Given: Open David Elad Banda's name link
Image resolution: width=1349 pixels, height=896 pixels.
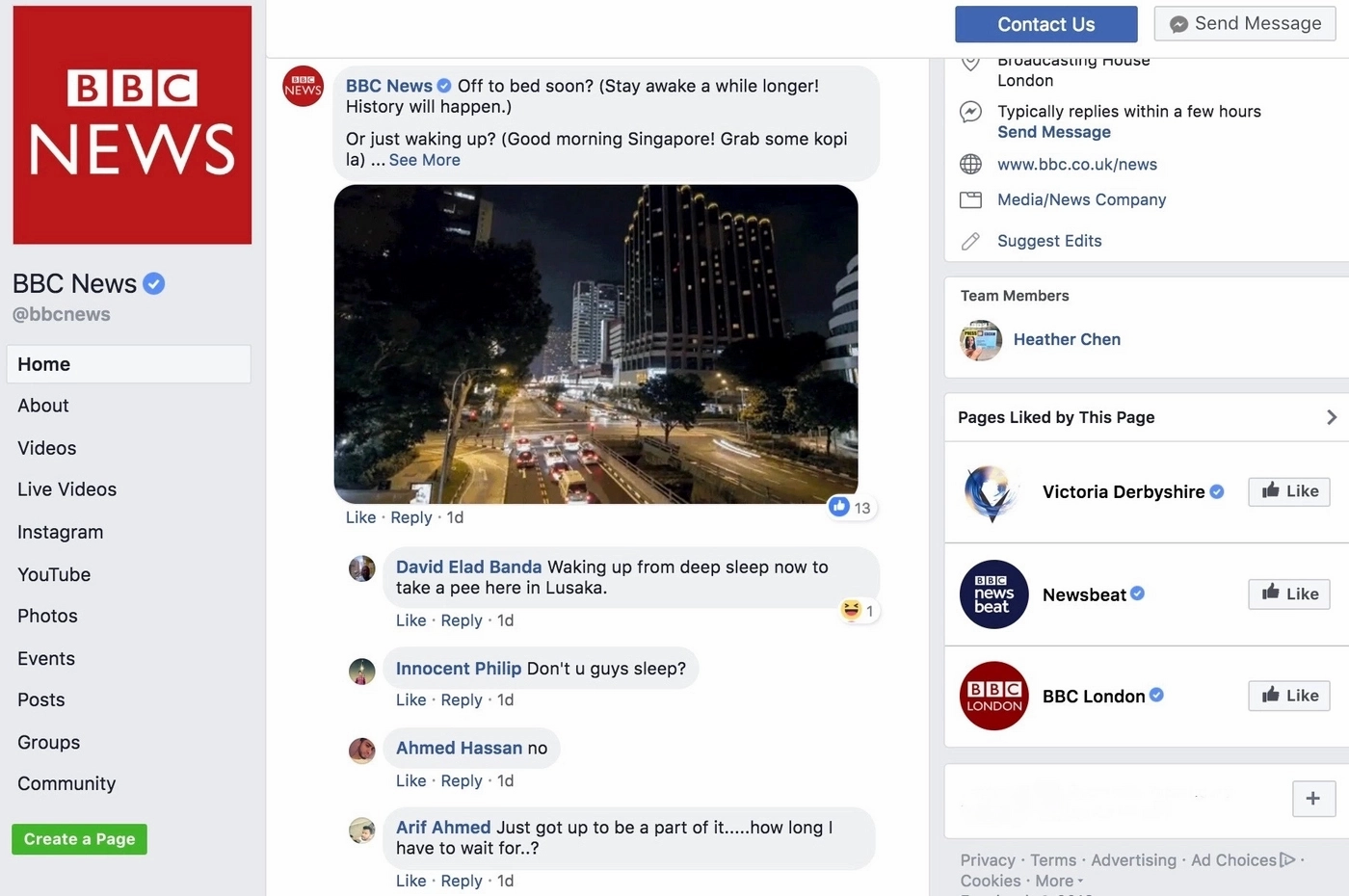Looking at the screenshot, I should coord(468,567).
